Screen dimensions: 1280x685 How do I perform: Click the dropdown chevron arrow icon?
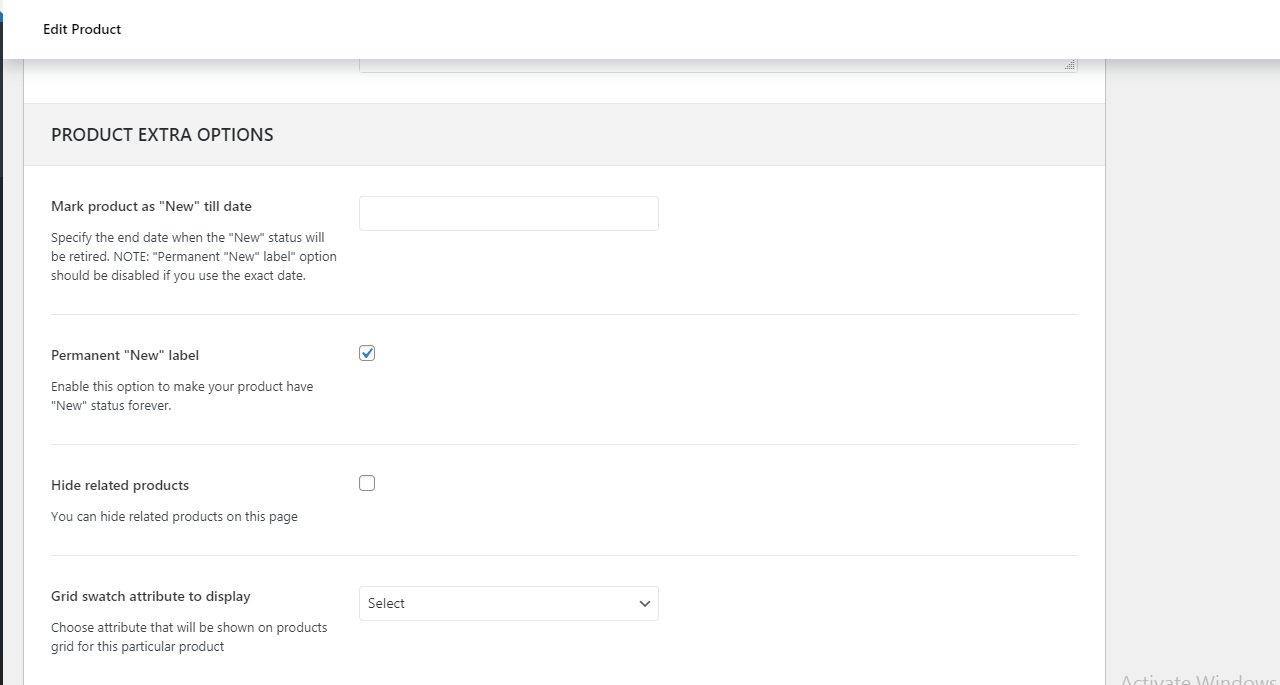[x=644, y=604]
